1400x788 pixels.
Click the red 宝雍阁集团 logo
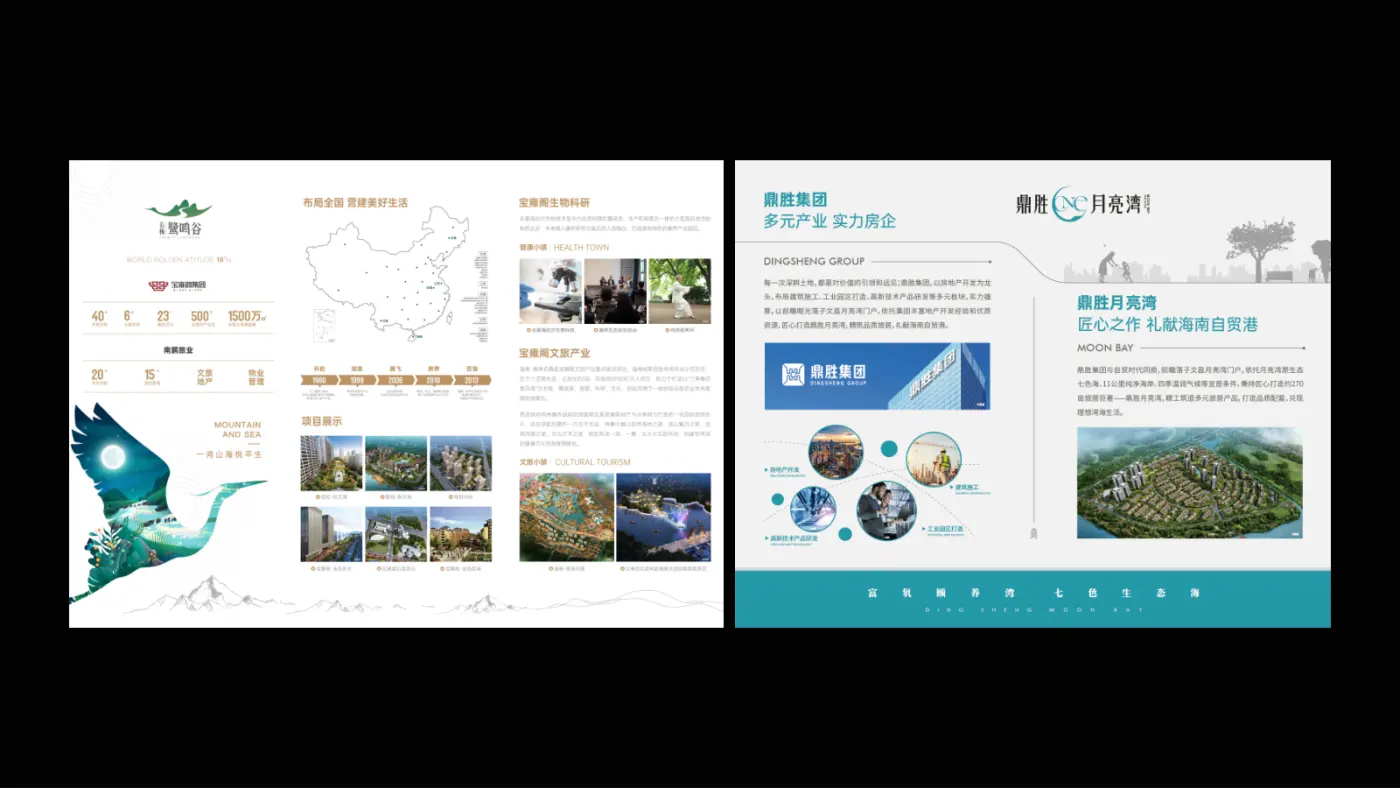tap(177, 286)
